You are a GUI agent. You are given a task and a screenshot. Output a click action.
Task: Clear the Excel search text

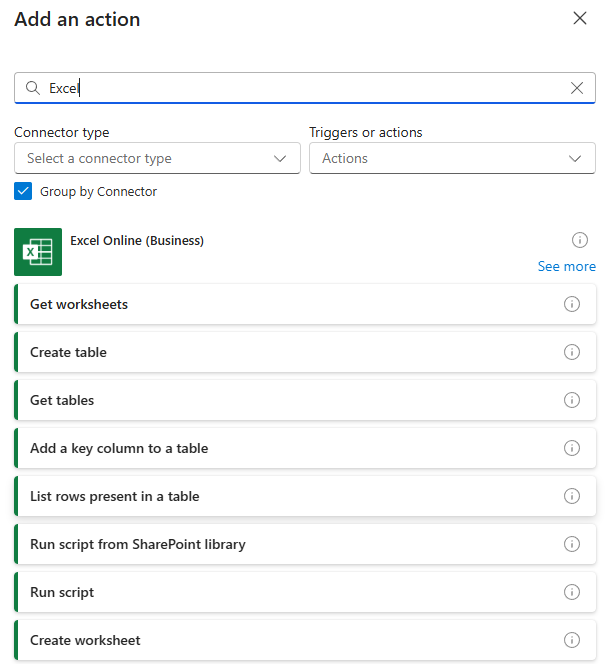[x=577, y=88]
